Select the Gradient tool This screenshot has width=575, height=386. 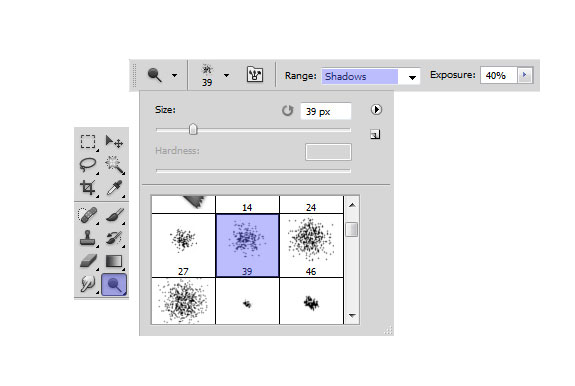[x=114, y=261]
